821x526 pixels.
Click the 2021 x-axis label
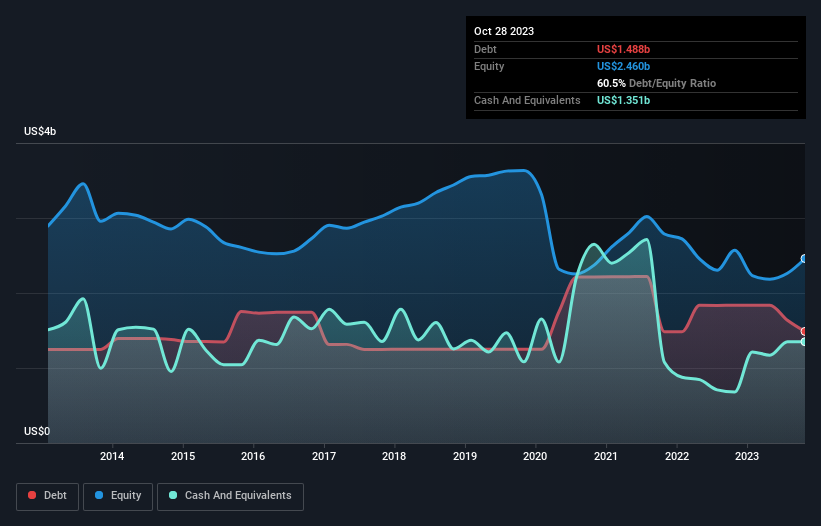click(x=606, y=456)
